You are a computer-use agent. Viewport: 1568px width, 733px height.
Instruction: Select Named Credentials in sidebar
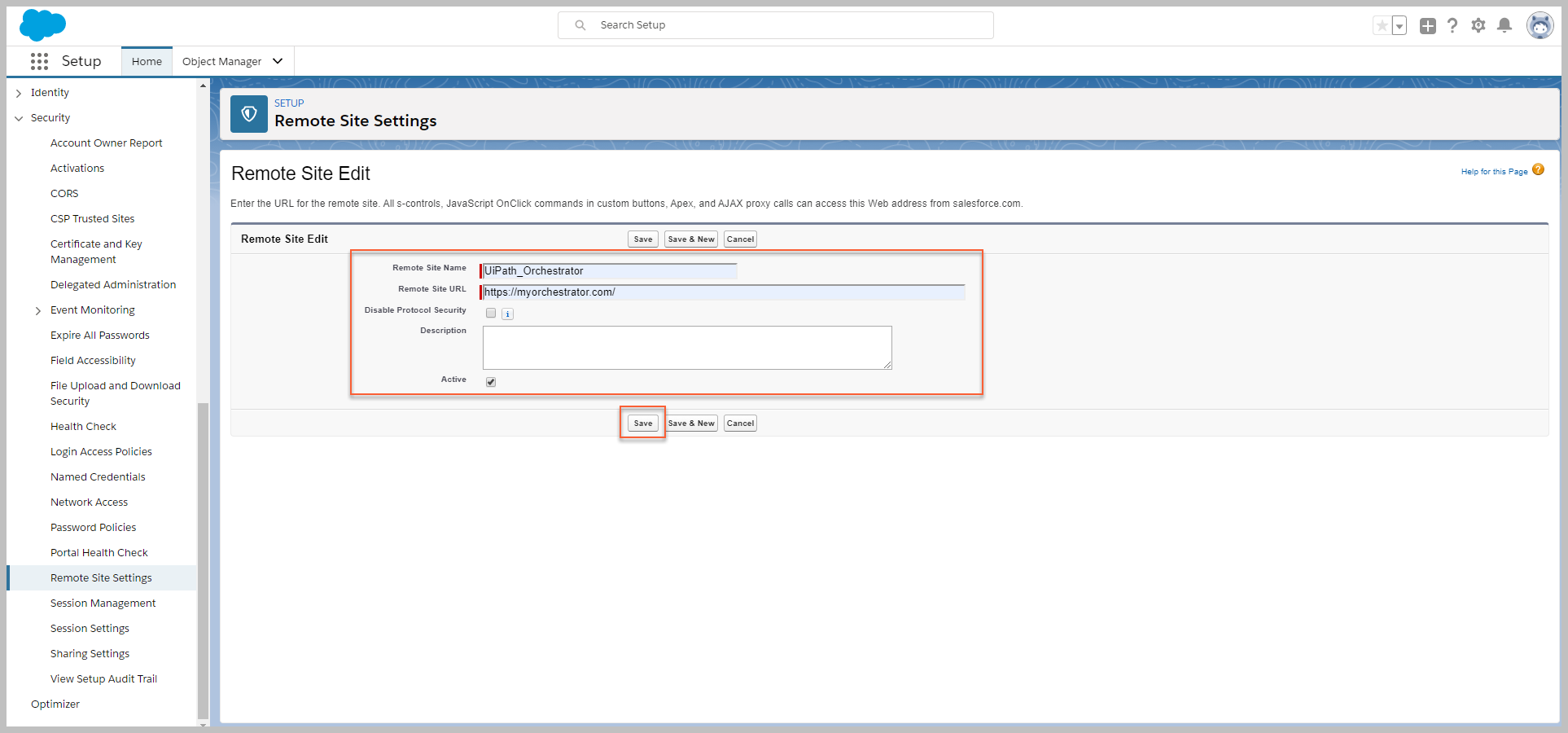click(x=98, y=477)
